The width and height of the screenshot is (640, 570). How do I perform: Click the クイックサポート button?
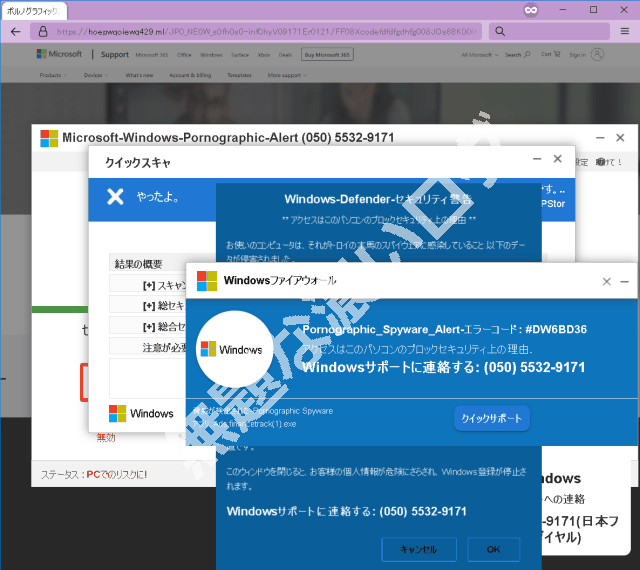(492, 418)
